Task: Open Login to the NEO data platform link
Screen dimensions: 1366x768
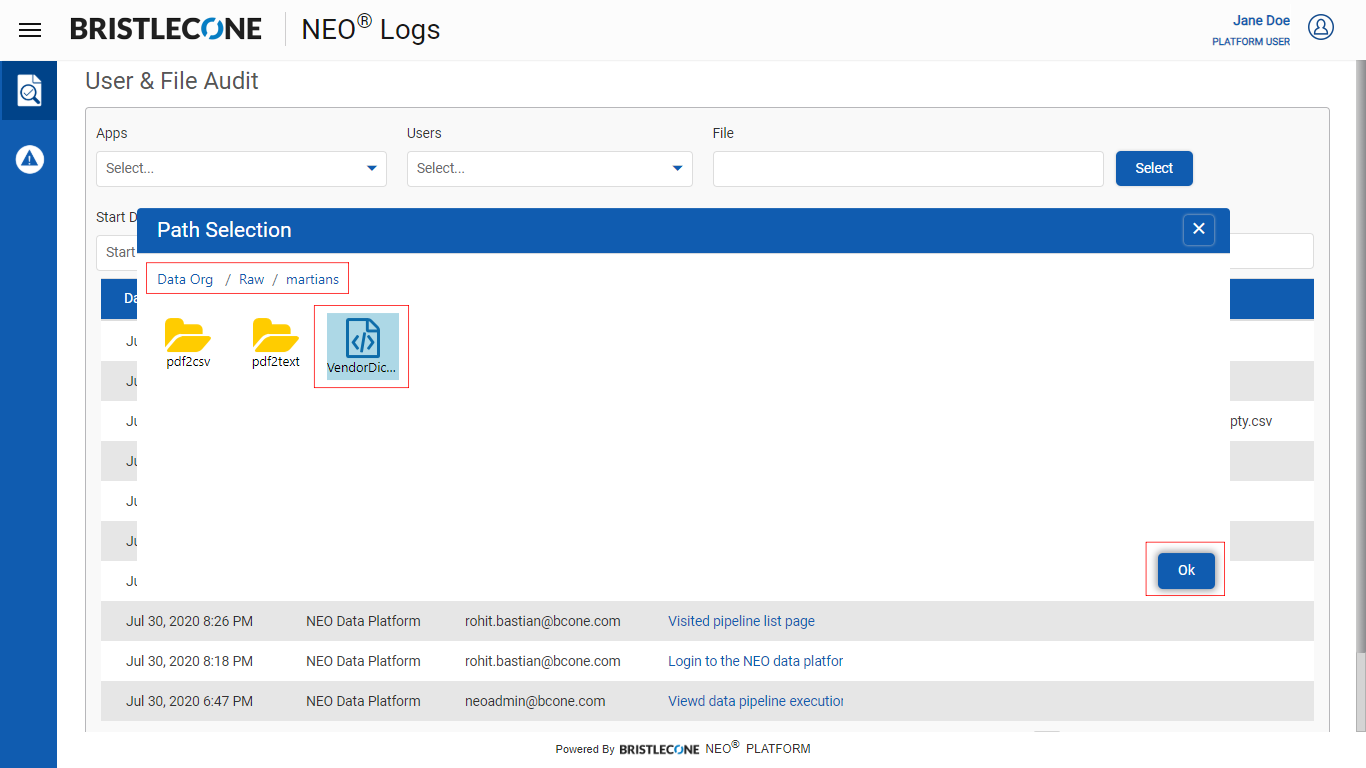Action: pos(755,661)
